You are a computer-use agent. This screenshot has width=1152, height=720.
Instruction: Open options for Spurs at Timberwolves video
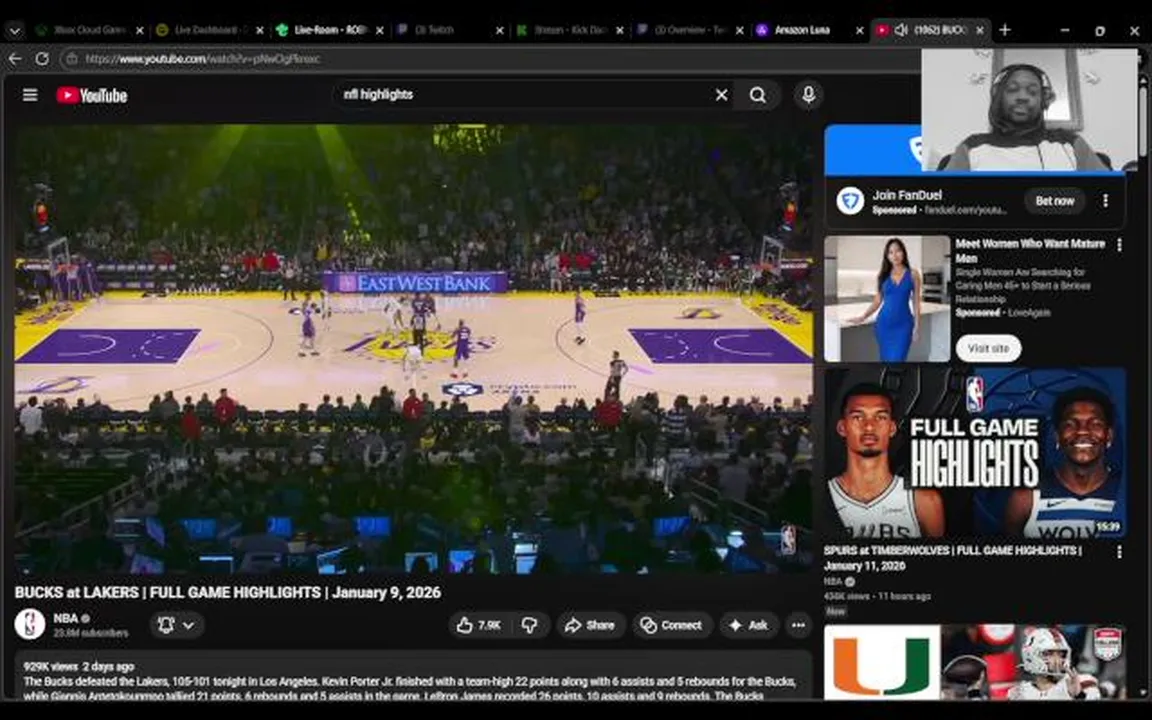(1119, 552)
